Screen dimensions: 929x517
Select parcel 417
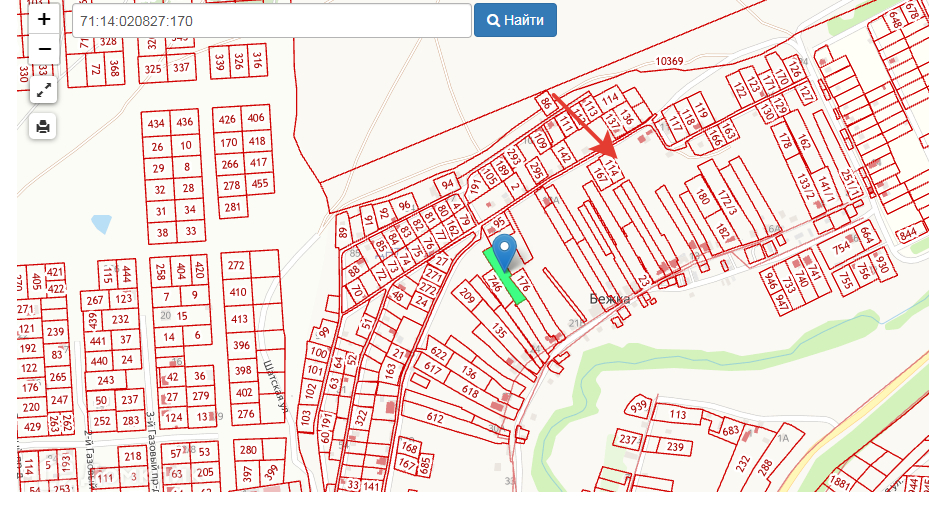pyautogui.click(x=258, y=162)
